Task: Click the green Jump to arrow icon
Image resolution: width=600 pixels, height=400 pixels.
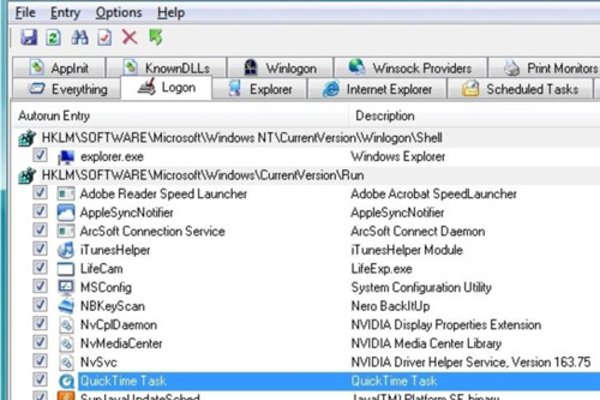Action: (156, 37)
